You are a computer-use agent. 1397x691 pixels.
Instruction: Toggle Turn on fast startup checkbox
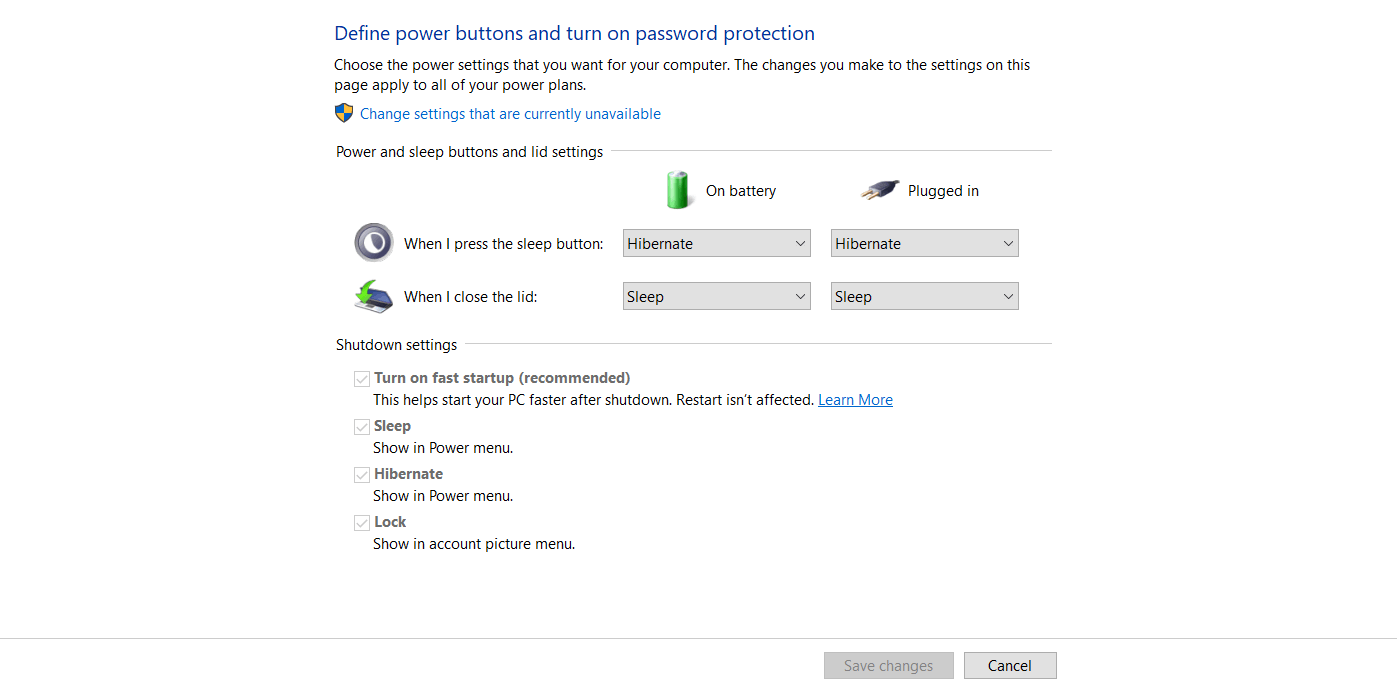362,379
